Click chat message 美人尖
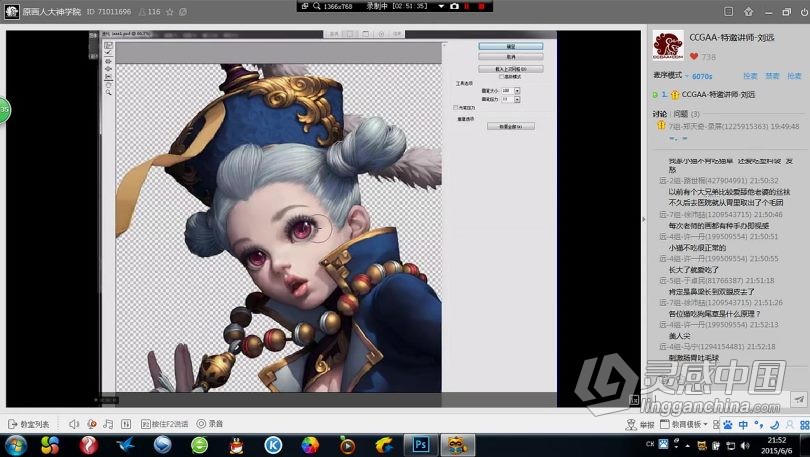 pyautogui.click(x=679, y=336)
